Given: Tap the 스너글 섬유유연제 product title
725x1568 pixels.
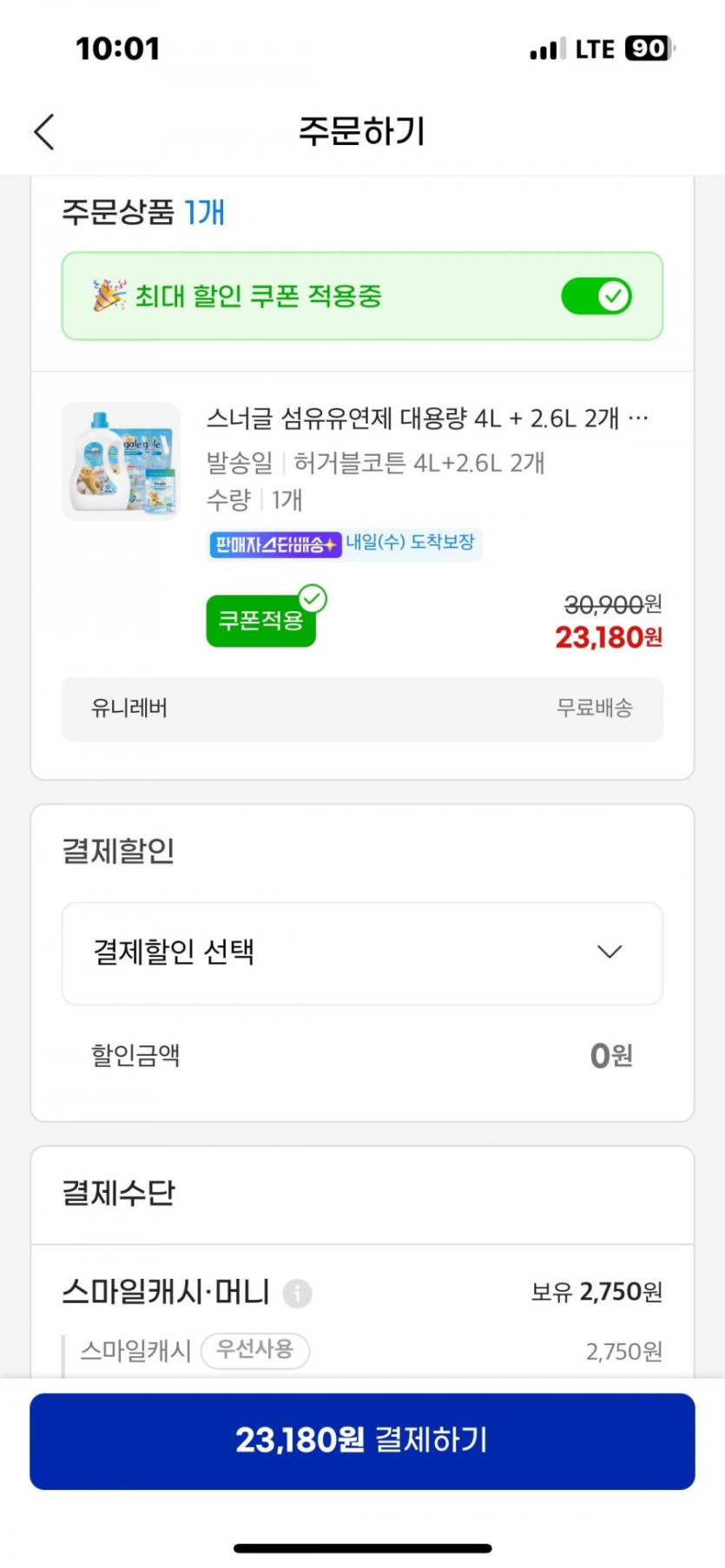Looking at the screenshot, I should coord(413,418).
